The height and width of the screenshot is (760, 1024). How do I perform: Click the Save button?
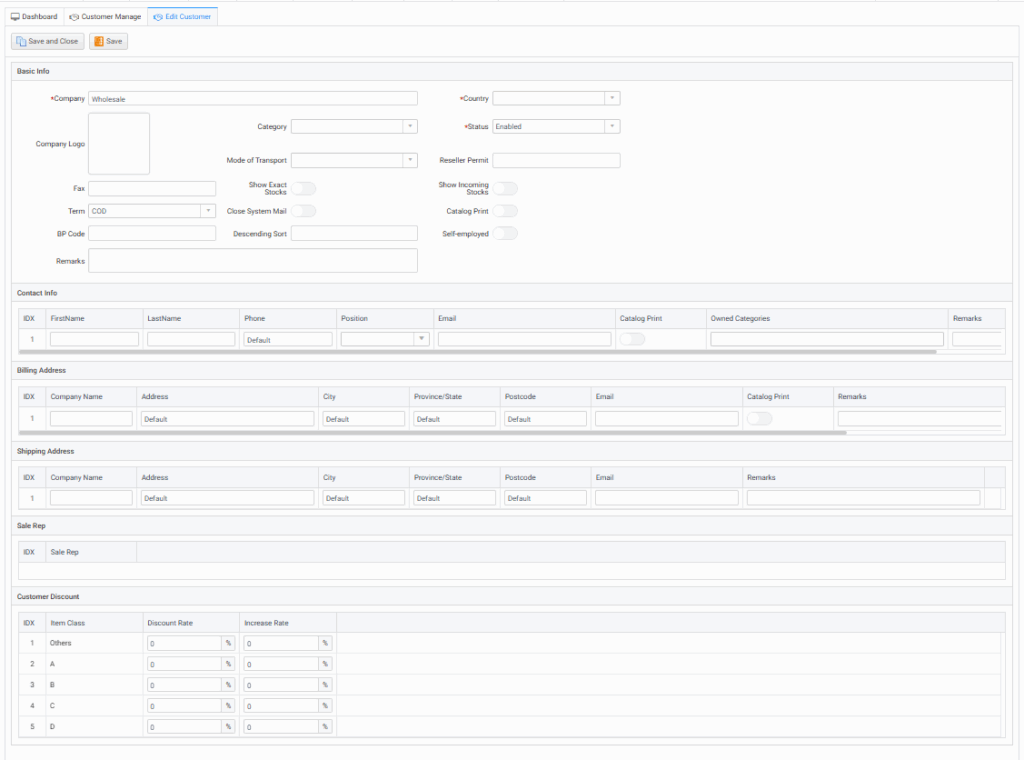pyautogui.click(x=108, y=42)
